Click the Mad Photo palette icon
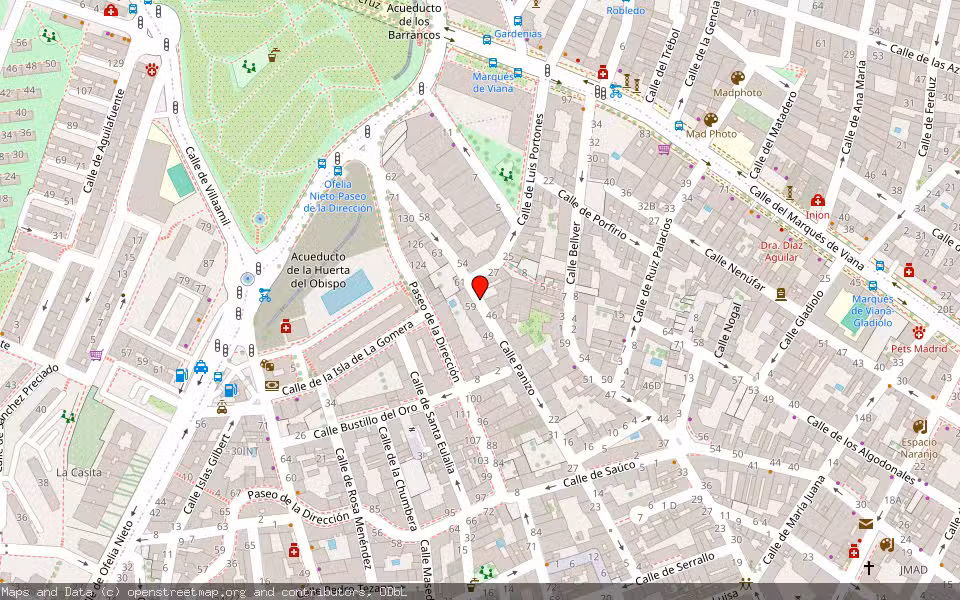960x600 pixels. point(710,119)
